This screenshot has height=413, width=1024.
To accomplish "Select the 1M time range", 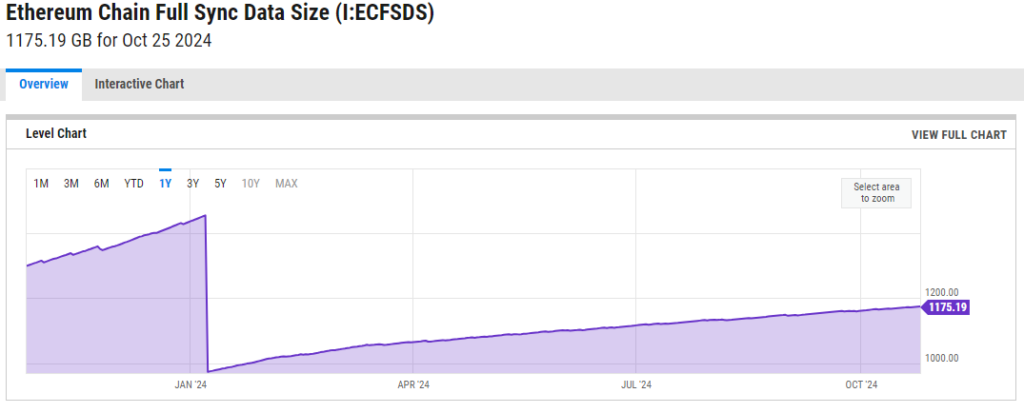I will pyautogui.click(x=41, y=184).
